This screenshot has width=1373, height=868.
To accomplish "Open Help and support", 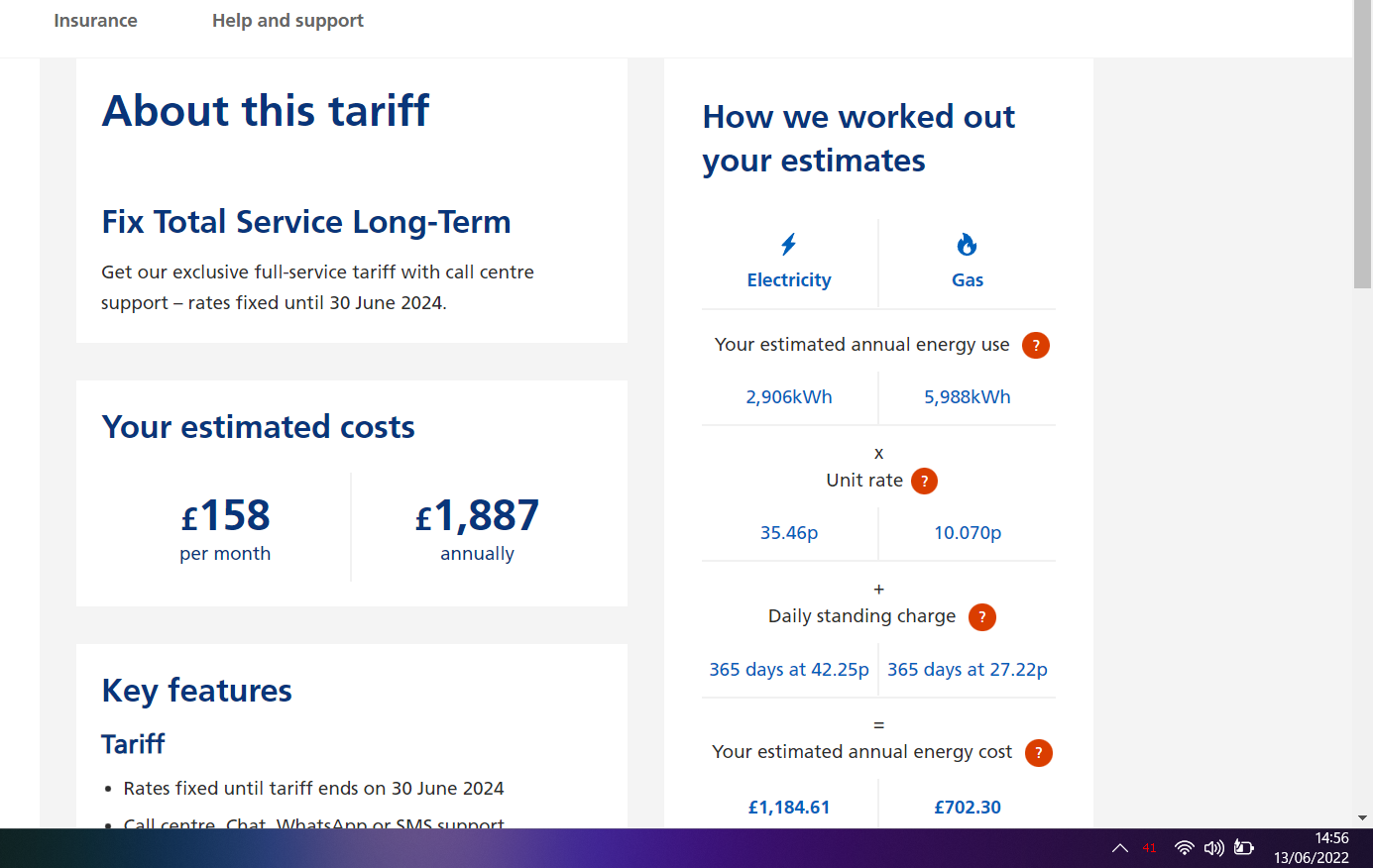I will coord(287,20).
